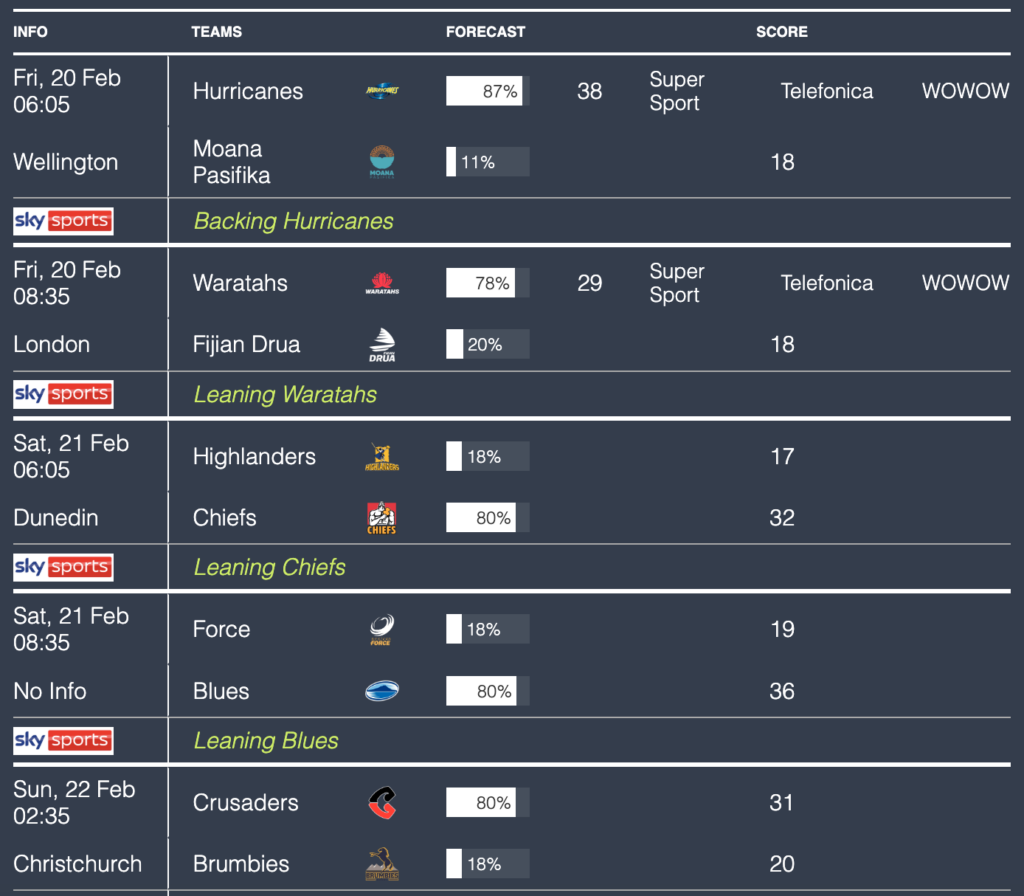Open the Brumbies team logo
The image size is (1024, 896).
[382, 864]
